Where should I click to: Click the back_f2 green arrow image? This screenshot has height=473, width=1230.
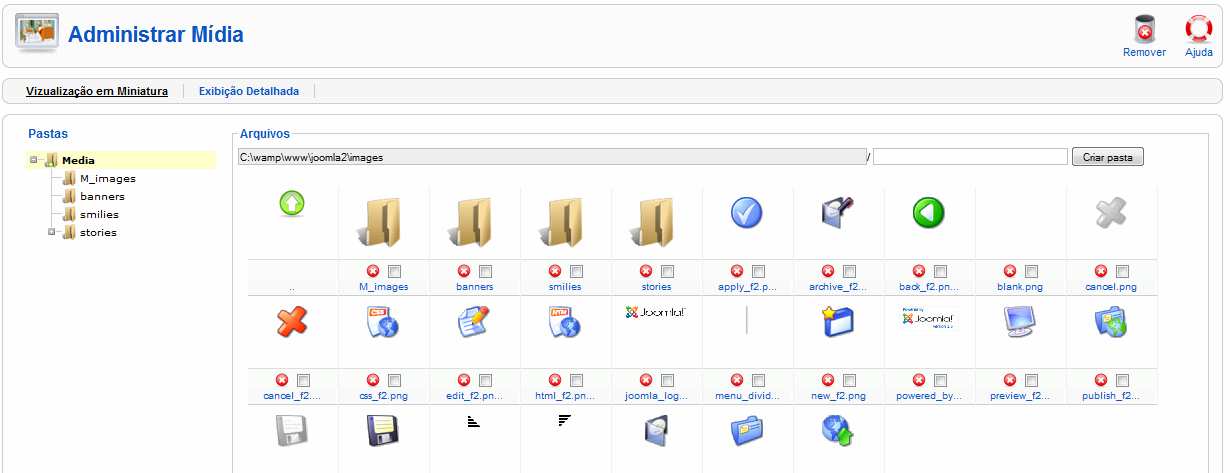(x=928, y=212)
